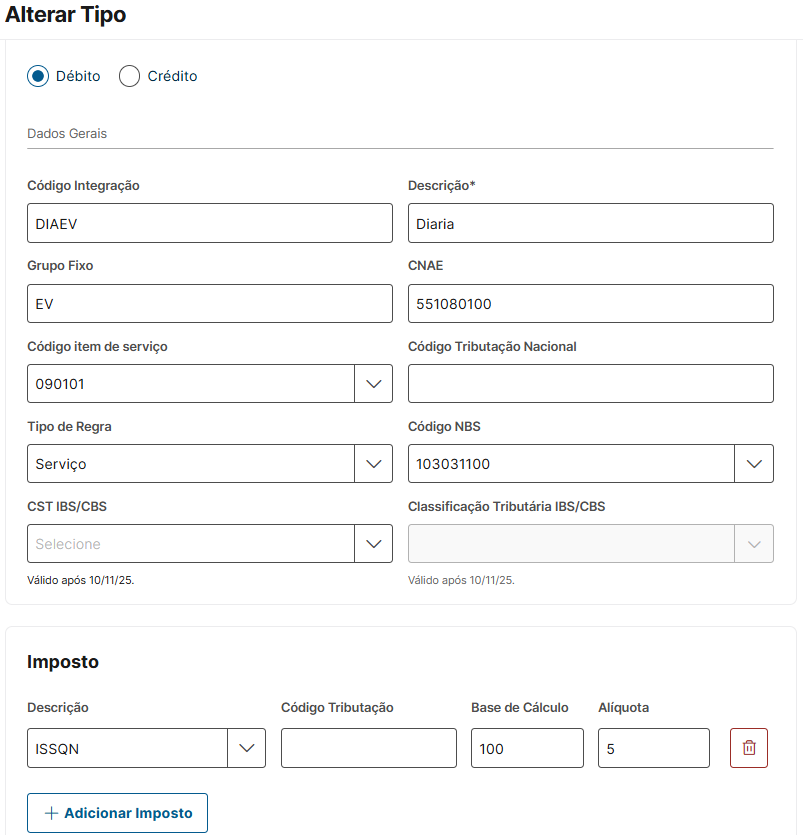Click the Imposto Código Tributação field
Viewport: 803px width, 835px height.
tap(368, 748)
